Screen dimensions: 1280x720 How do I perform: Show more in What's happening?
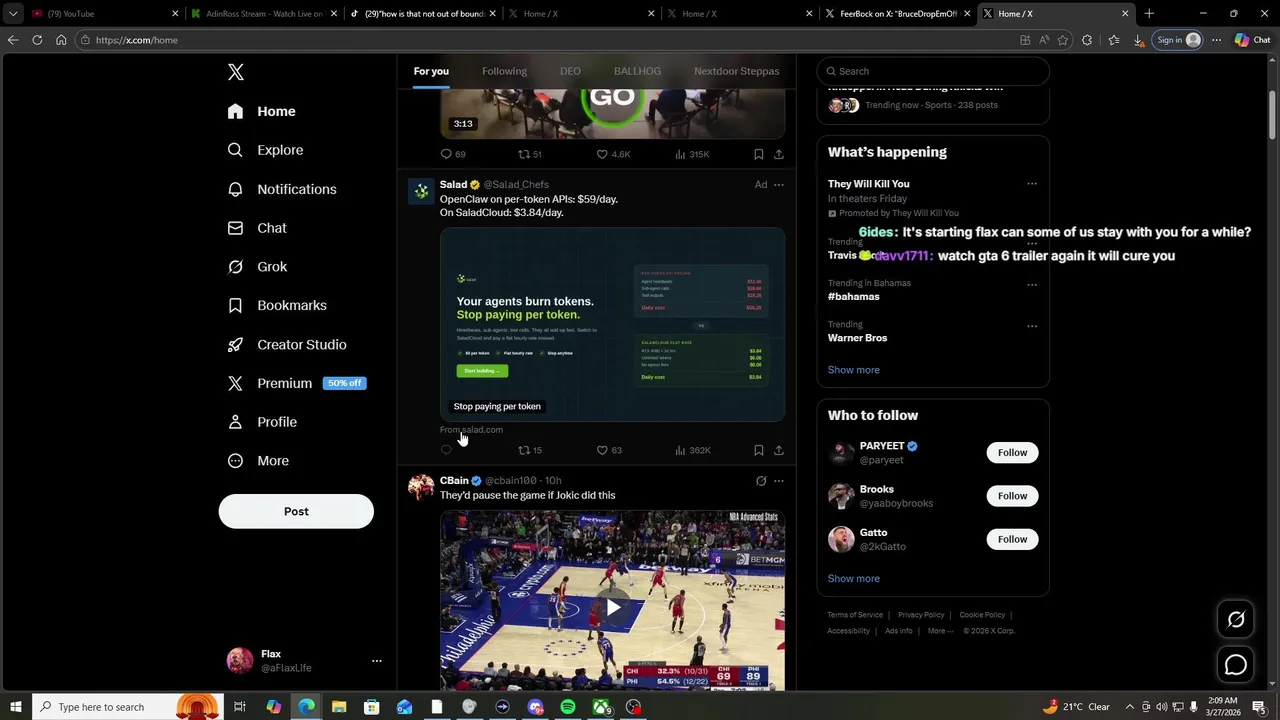click(x=853, y=370)
